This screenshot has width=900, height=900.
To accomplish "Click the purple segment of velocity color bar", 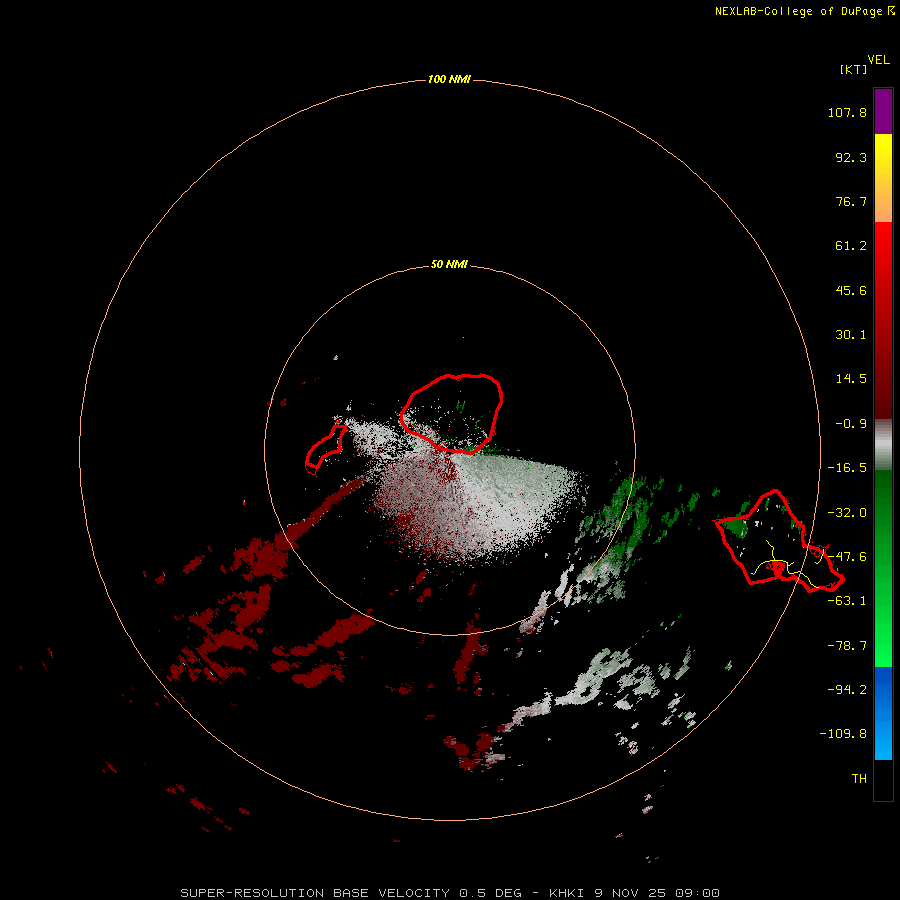I will tap(883, 111).
